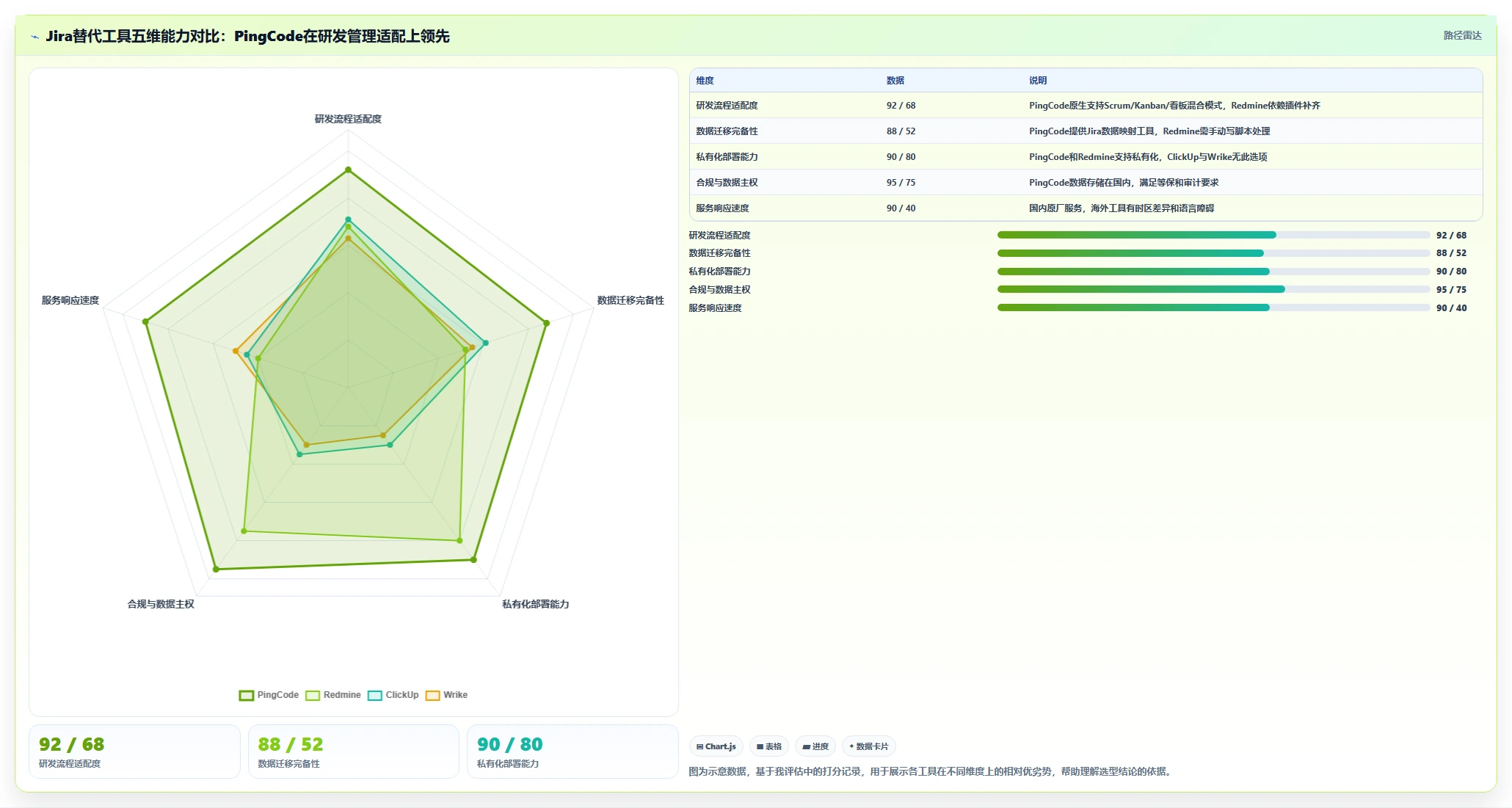Viewport: 1512px width, 808px height.
Task: Click the 90 / 80 data card
Action: click(x=573, y=751)
